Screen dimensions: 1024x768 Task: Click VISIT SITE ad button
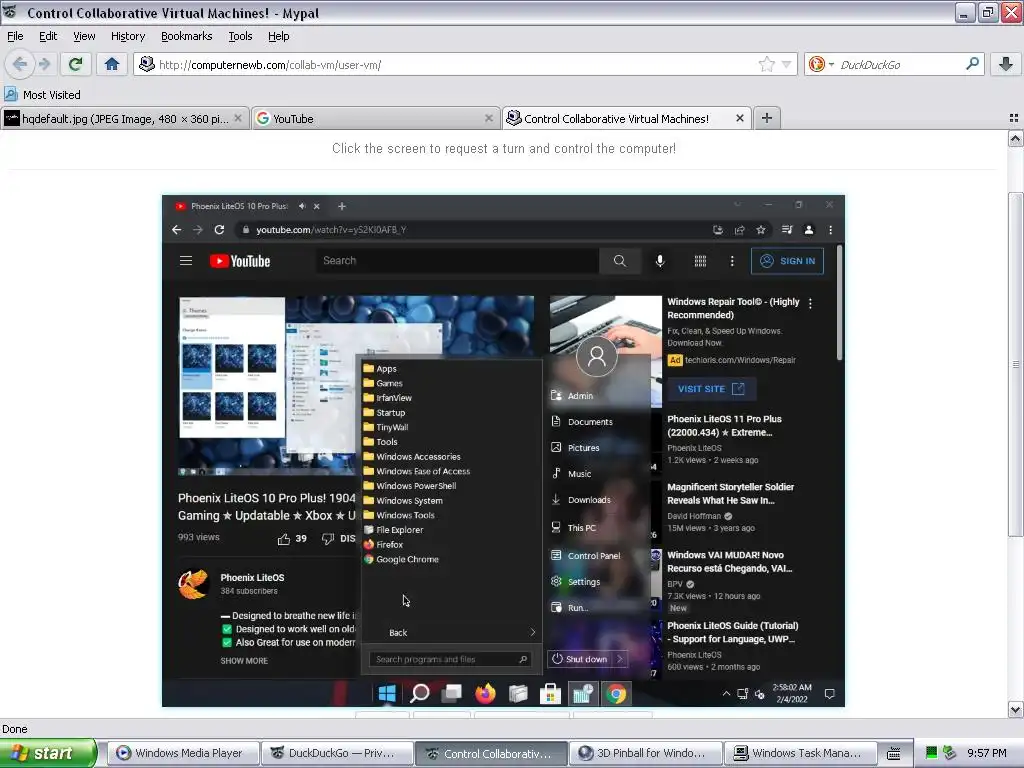click(x=711, y=389)
